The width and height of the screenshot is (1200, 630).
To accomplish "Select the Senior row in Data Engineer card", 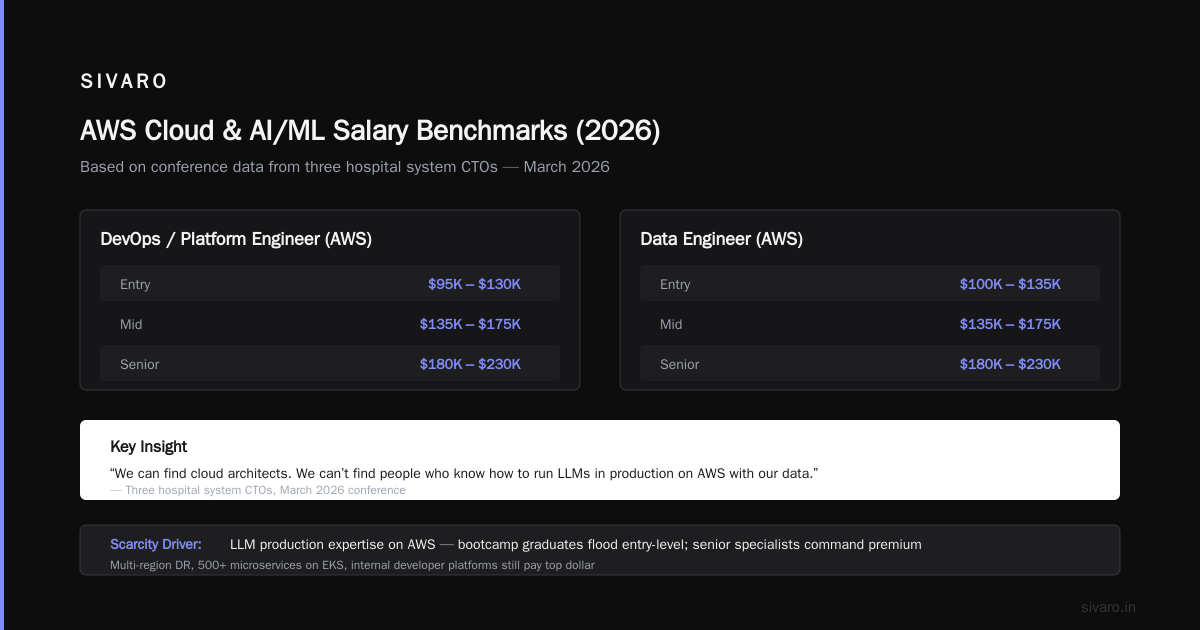I will 870,364.
